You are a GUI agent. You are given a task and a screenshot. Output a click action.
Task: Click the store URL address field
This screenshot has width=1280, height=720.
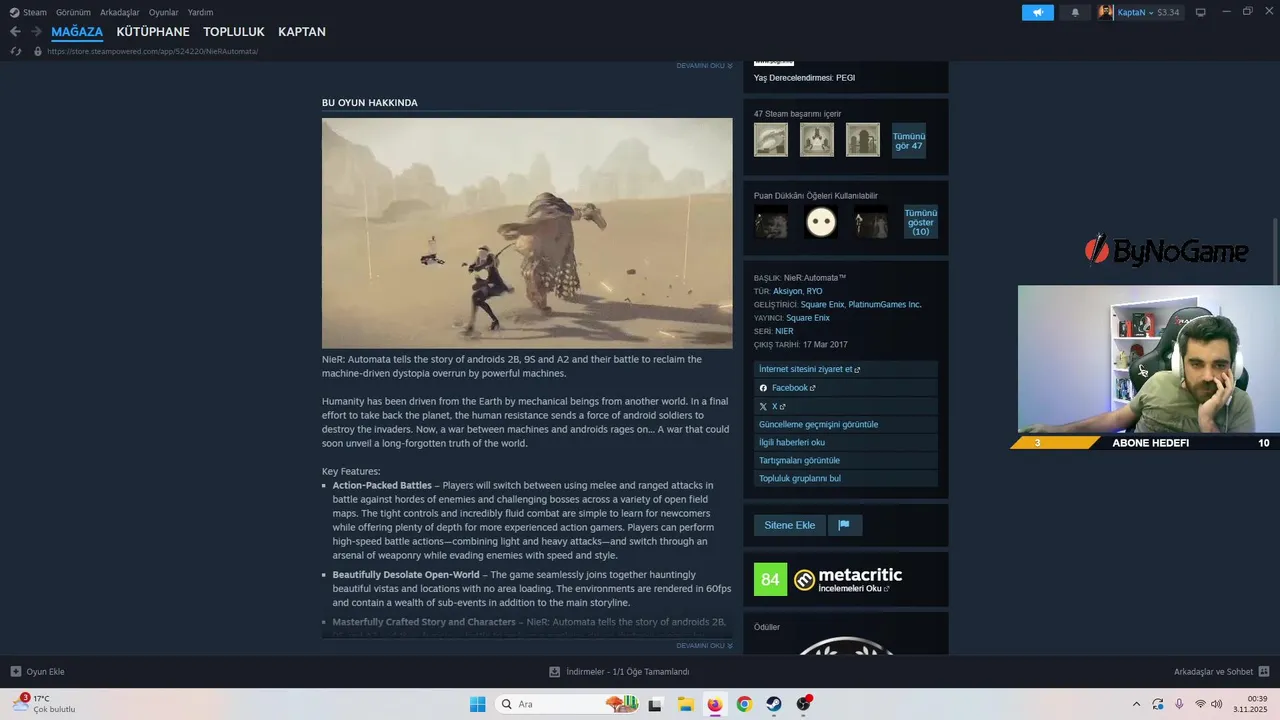[152, 51]
